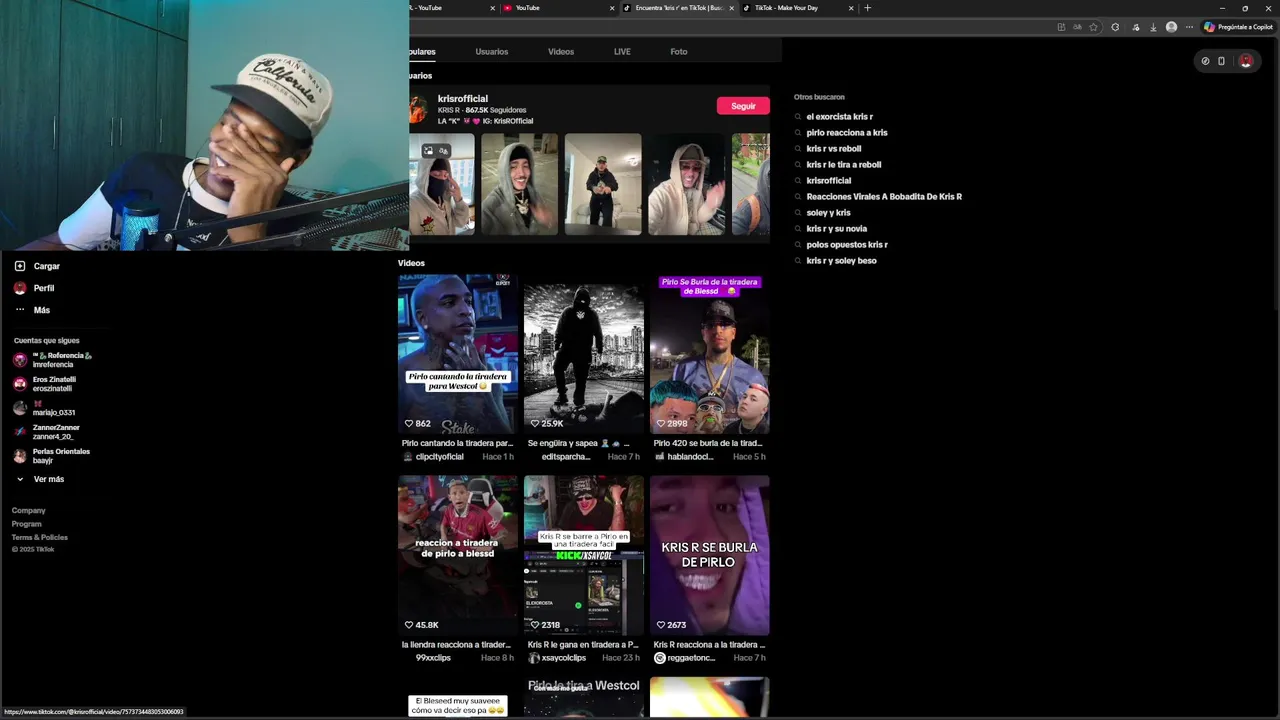This screenshot has width=1280, height=720.
Task: Open 'Pirlo Se Burla de la tiradera' video
Action: pyautogui.click(x=709, y=354)
